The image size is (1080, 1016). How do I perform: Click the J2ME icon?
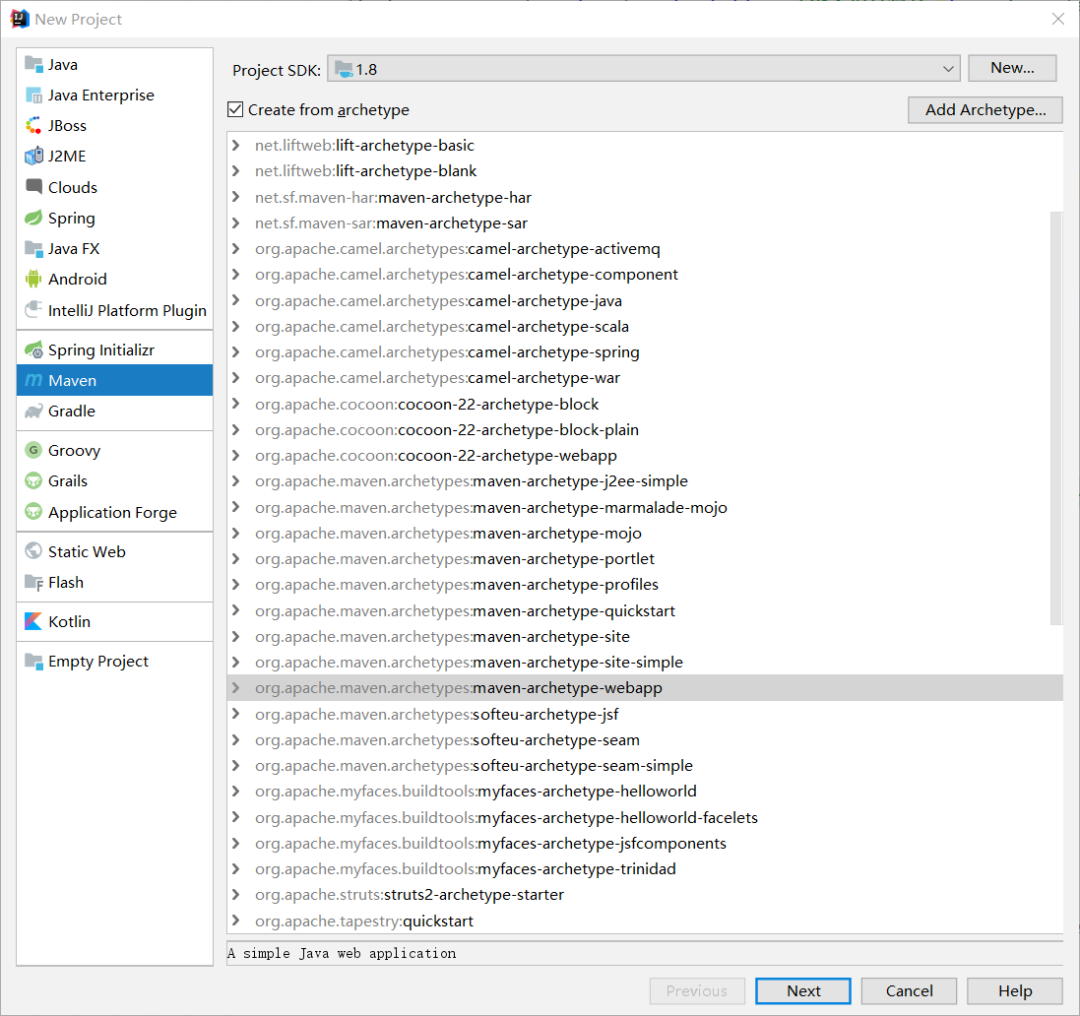coord(33,156)
